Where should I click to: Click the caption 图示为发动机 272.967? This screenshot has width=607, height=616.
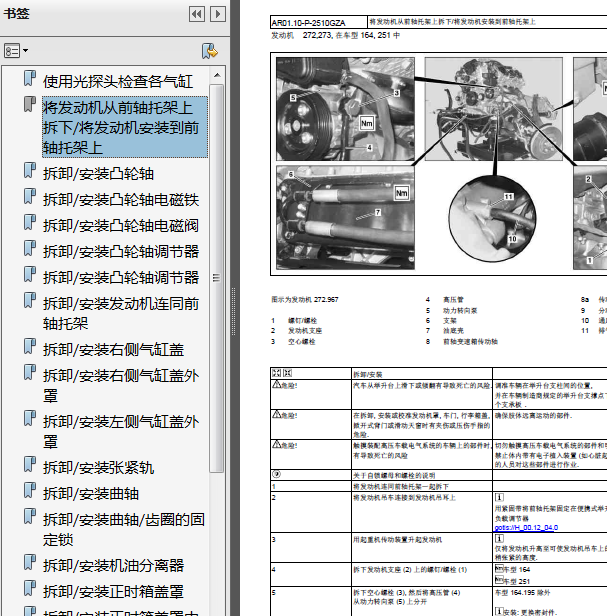click(x=304, y=300)
